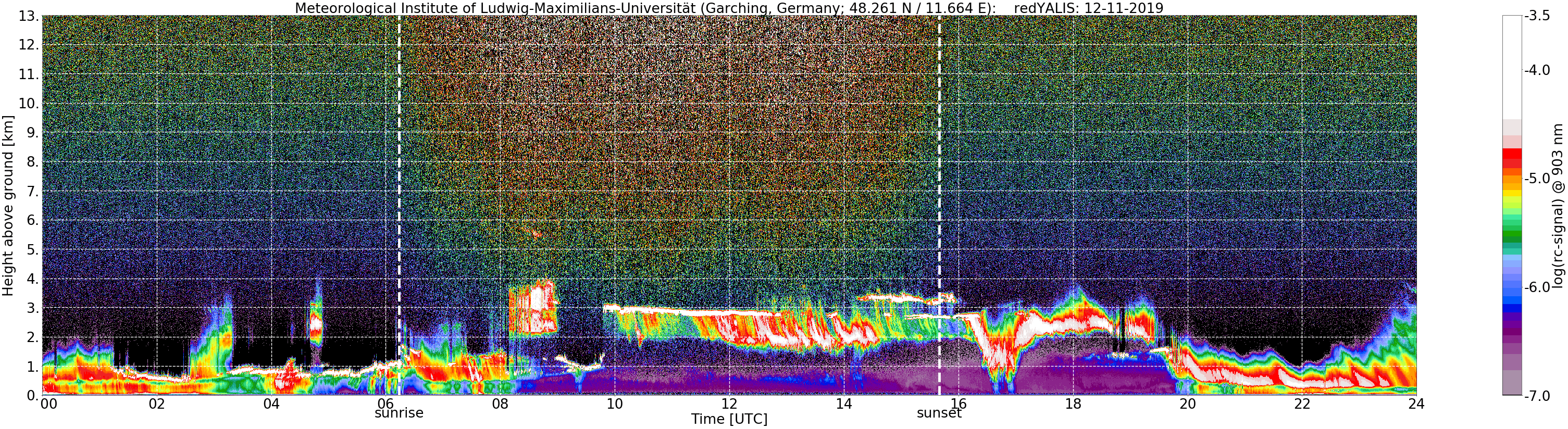Screen dimensions: 1568x429
Task: Click the time axis tick '10'
Action: pos(615,404)
